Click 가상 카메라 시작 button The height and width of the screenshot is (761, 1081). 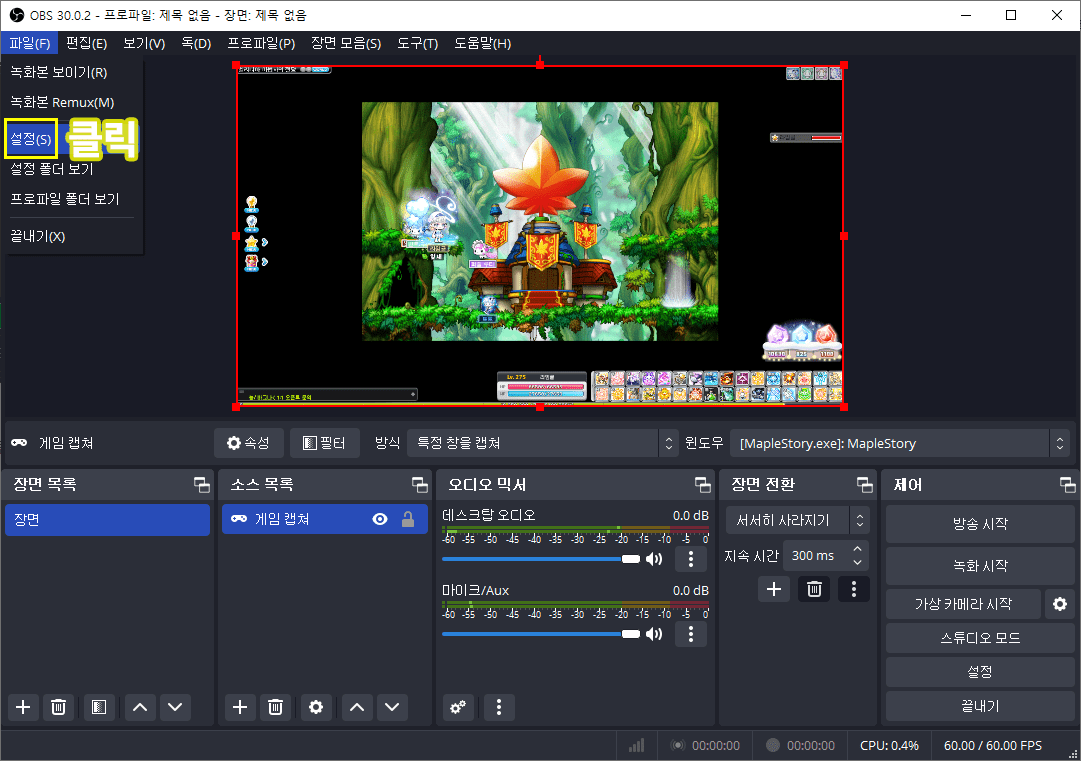click(x=963, y=605)
